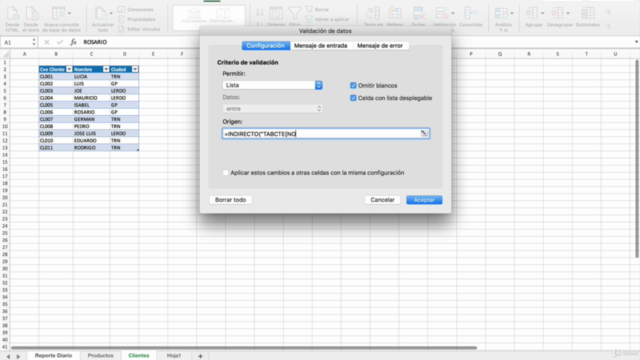Expand the Nueva consulta dropdown arrow
The height and width of the screenshot is (360, 640).
tap(69, 13)
